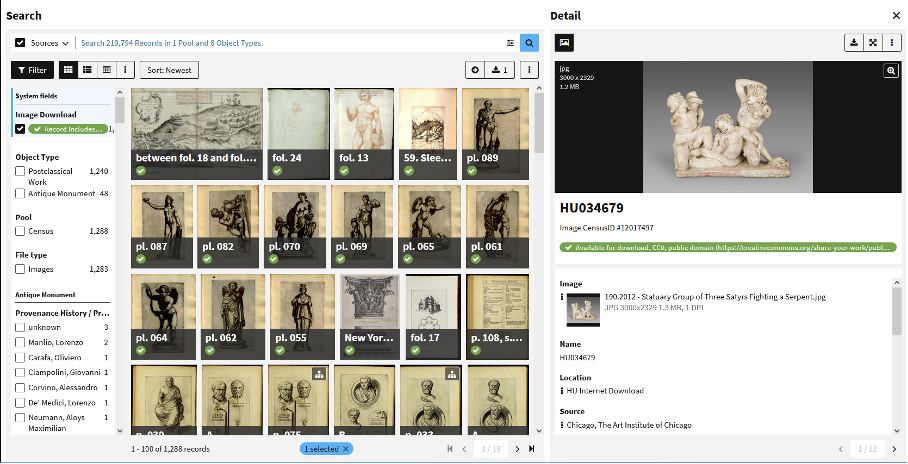This screenshot has width=908, height=464.
Task: Download the image from Detail toolbar
Action: click(x=853, y=43)
